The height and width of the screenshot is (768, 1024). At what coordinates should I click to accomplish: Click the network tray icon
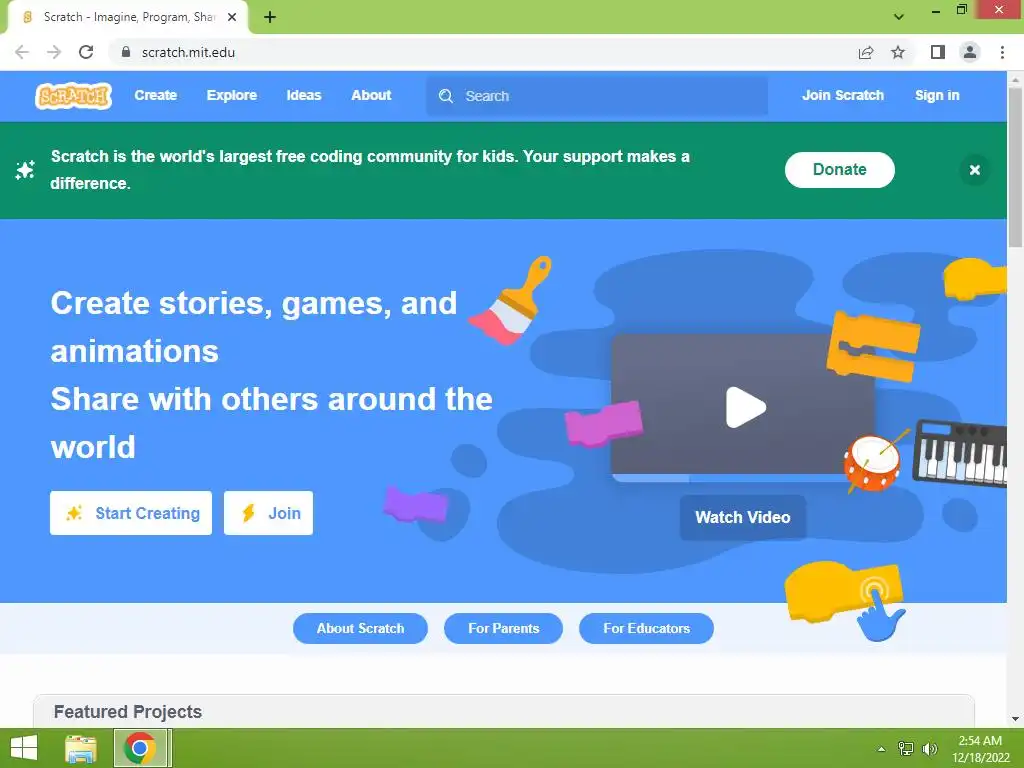tap(906, 748)
